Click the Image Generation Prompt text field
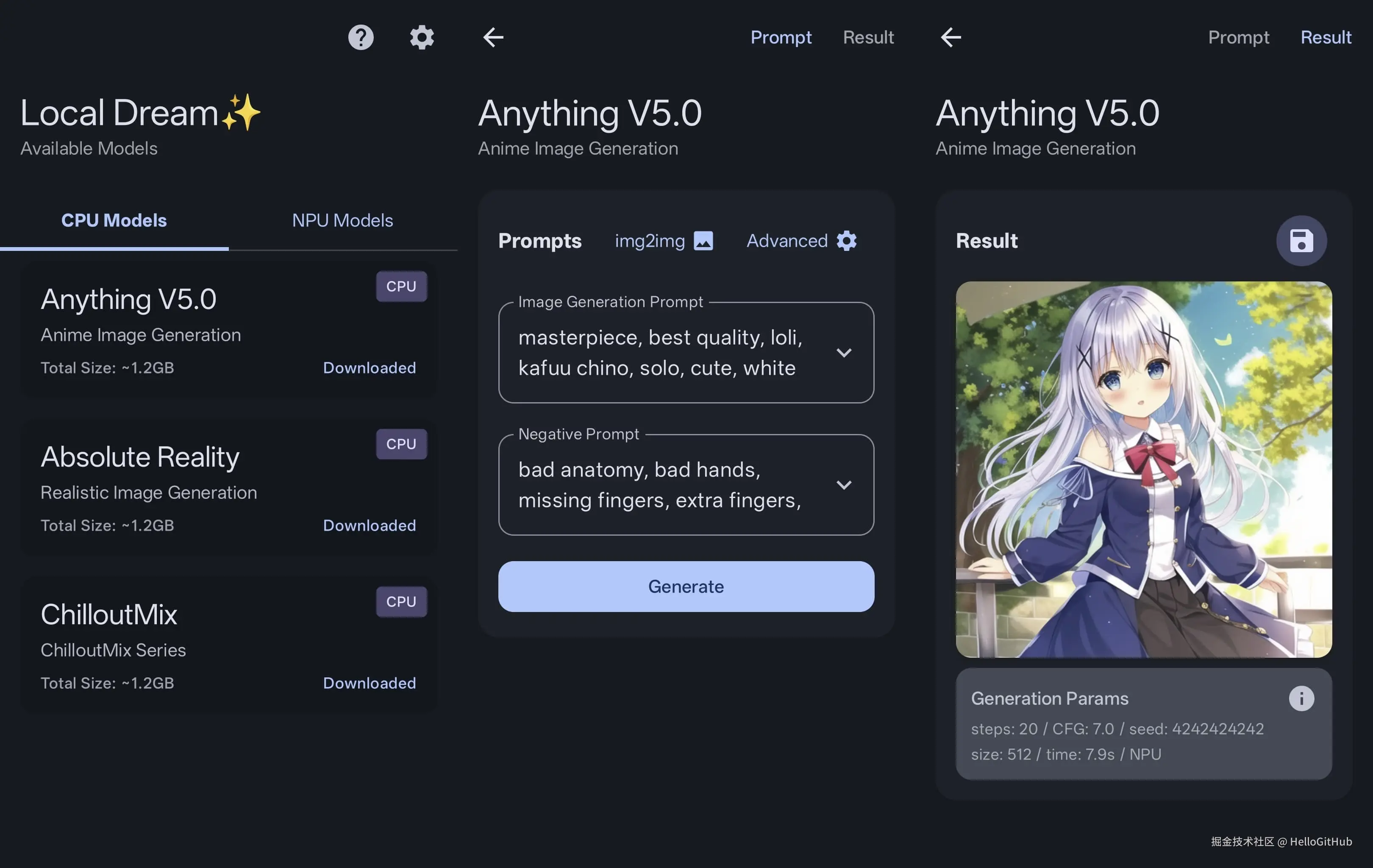Screen dimensions: 1373x868 [661, 353]
